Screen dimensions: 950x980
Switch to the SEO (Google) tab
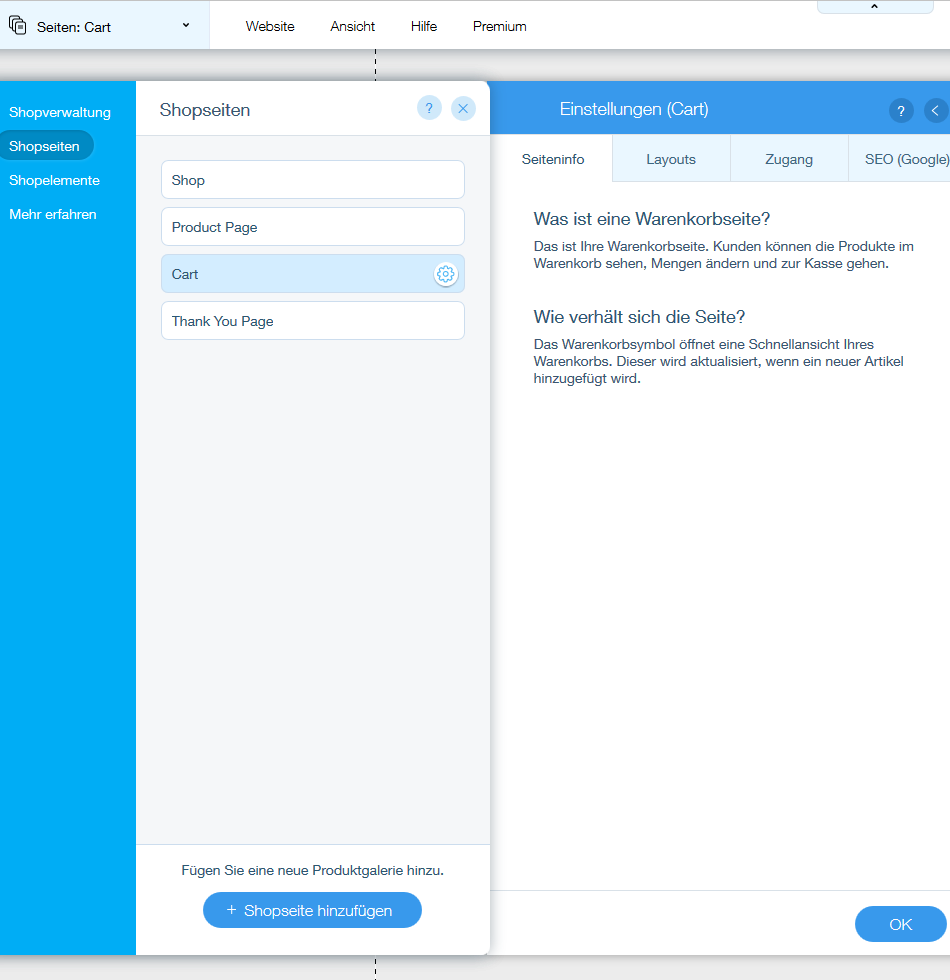905,159
